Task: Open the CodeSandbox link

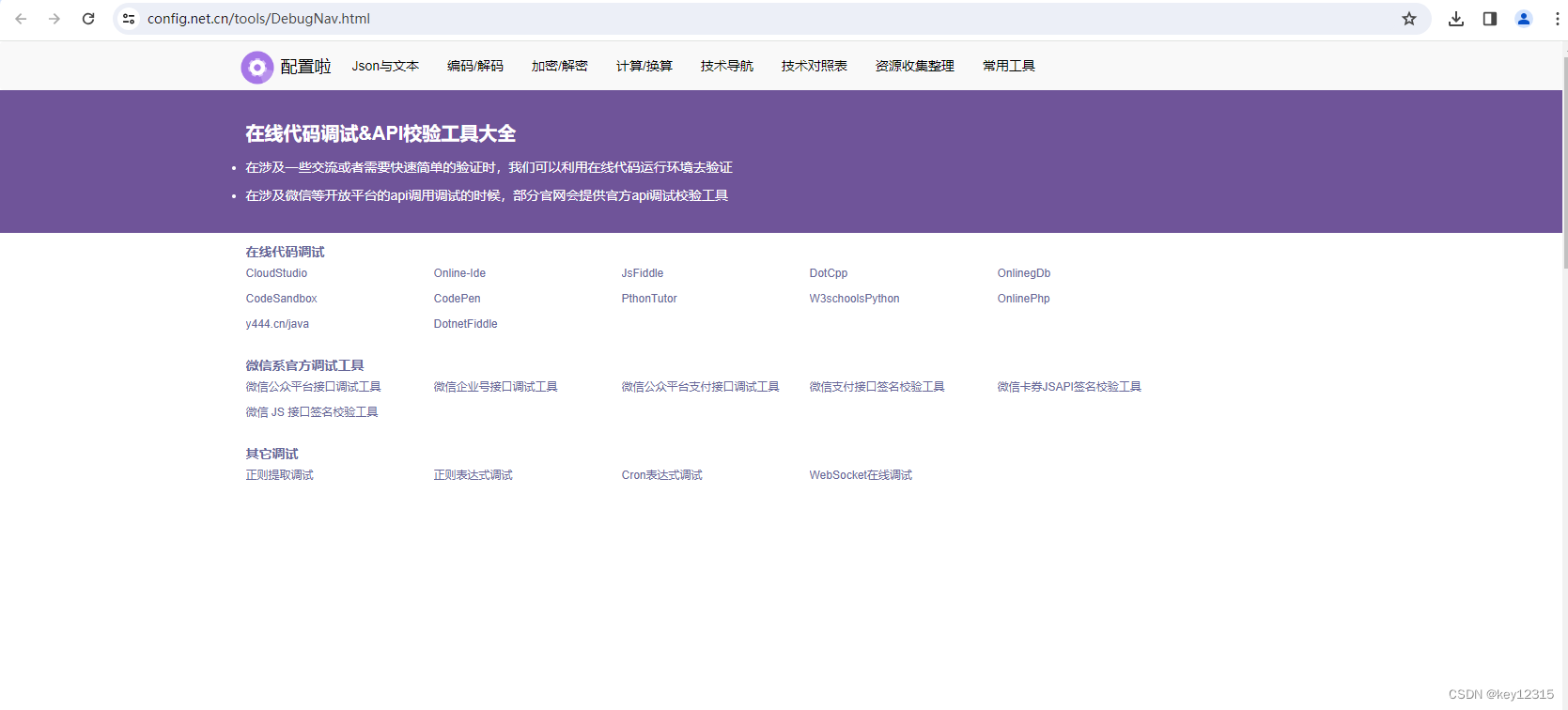Action: click(282, 299)
